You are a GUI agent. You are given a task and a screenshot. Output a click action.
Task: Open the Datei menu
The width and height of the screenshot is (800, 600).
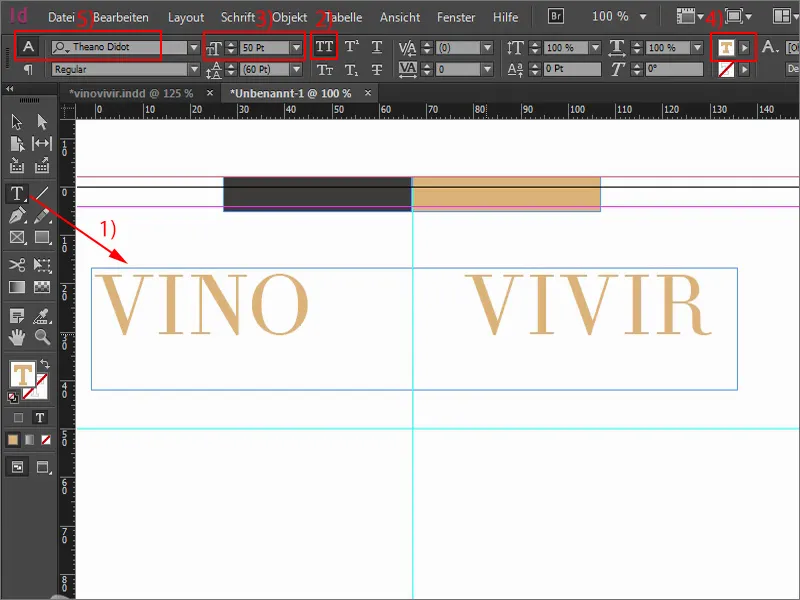(x=61, y=17)
